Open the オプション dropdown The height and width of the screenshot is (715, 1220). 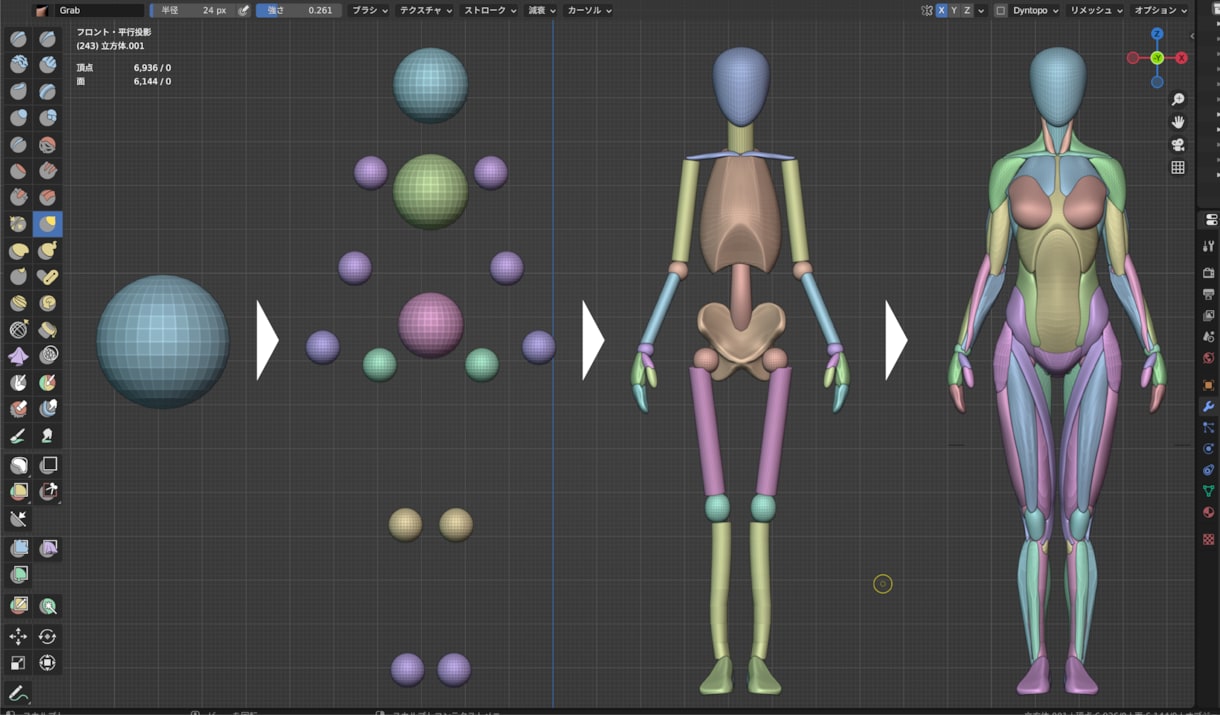[x=1161, y=10]
